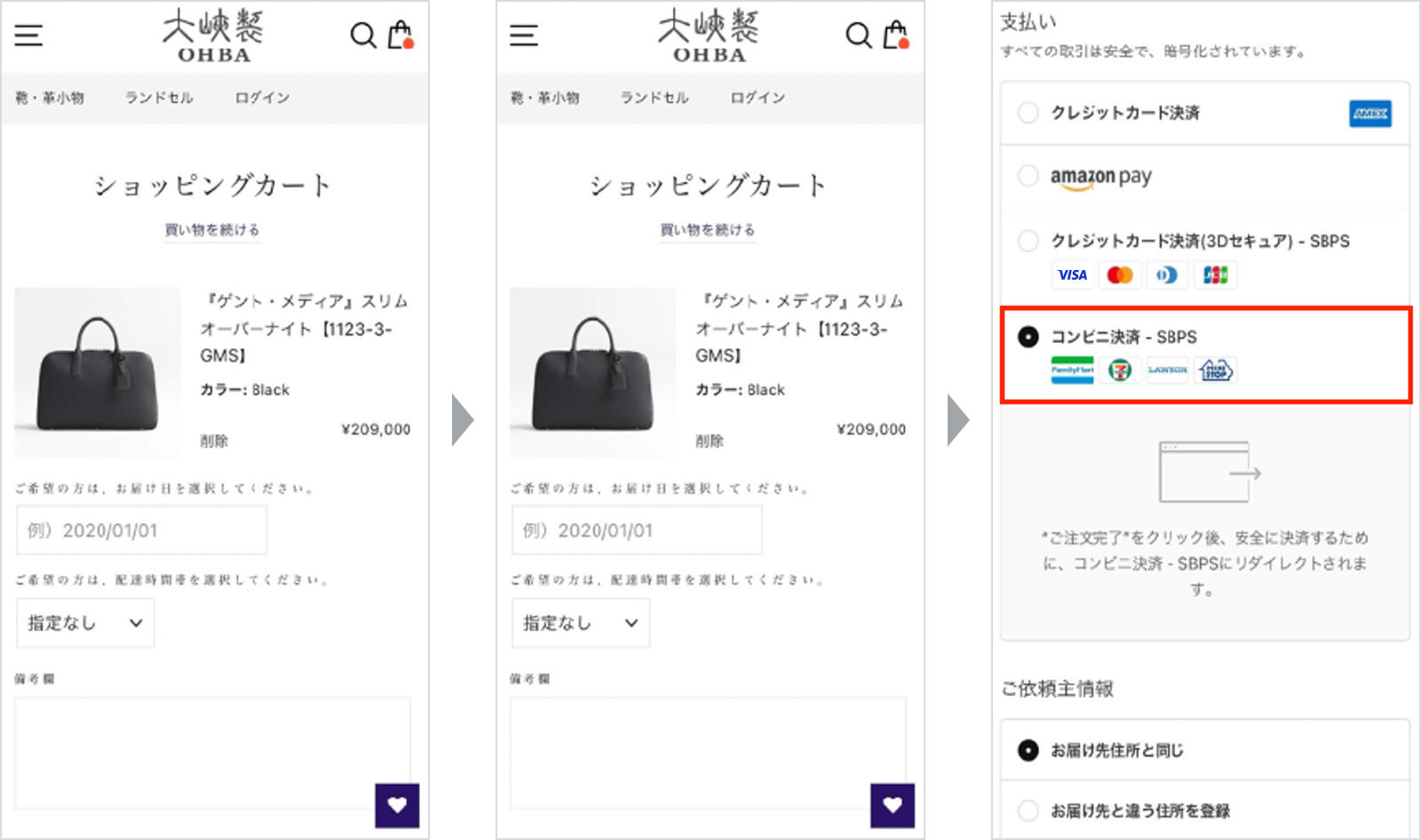
Task: Open hamburger menu in the middle phone screen
Action: 524,36
